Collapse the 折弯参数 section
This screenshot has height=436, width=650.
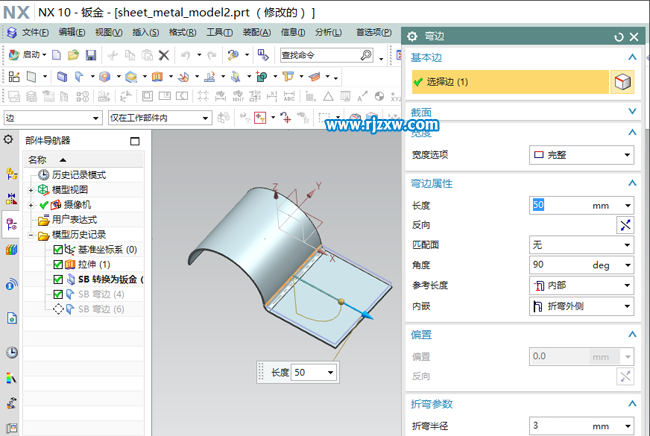632,403
